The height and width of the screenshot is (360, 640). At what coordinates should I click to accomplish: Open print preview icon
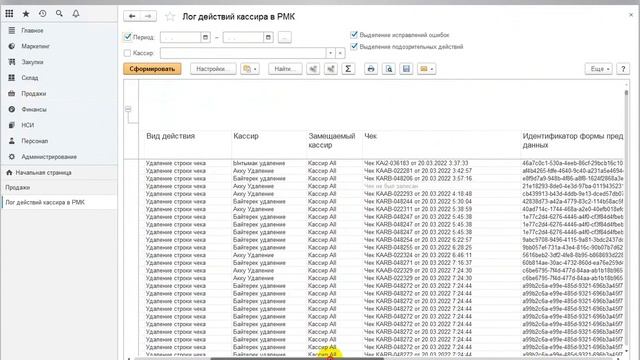click(389, 69)
